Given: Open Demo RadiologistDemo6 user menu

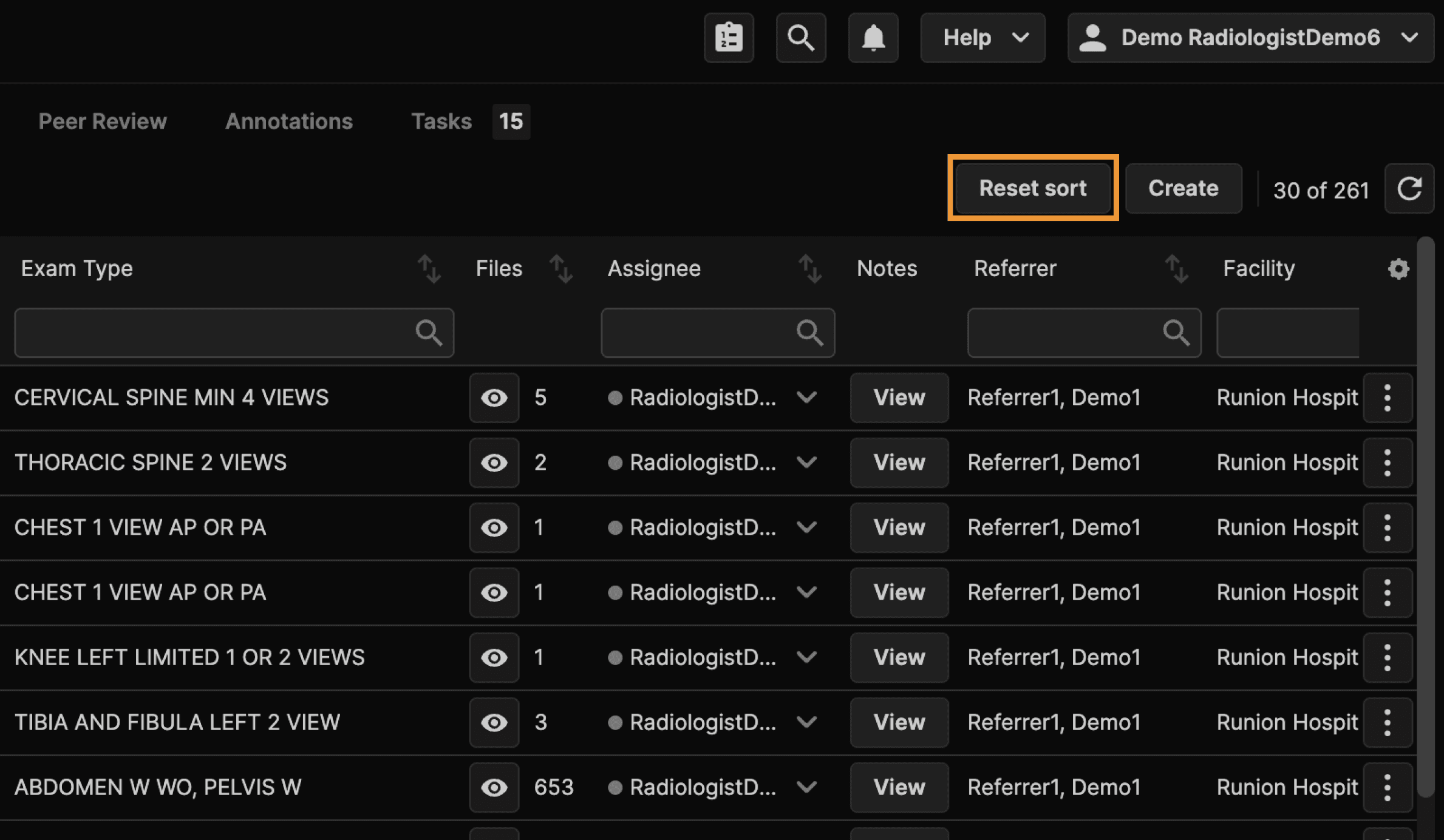Looking at the screenshot, I should [1250, 38].
